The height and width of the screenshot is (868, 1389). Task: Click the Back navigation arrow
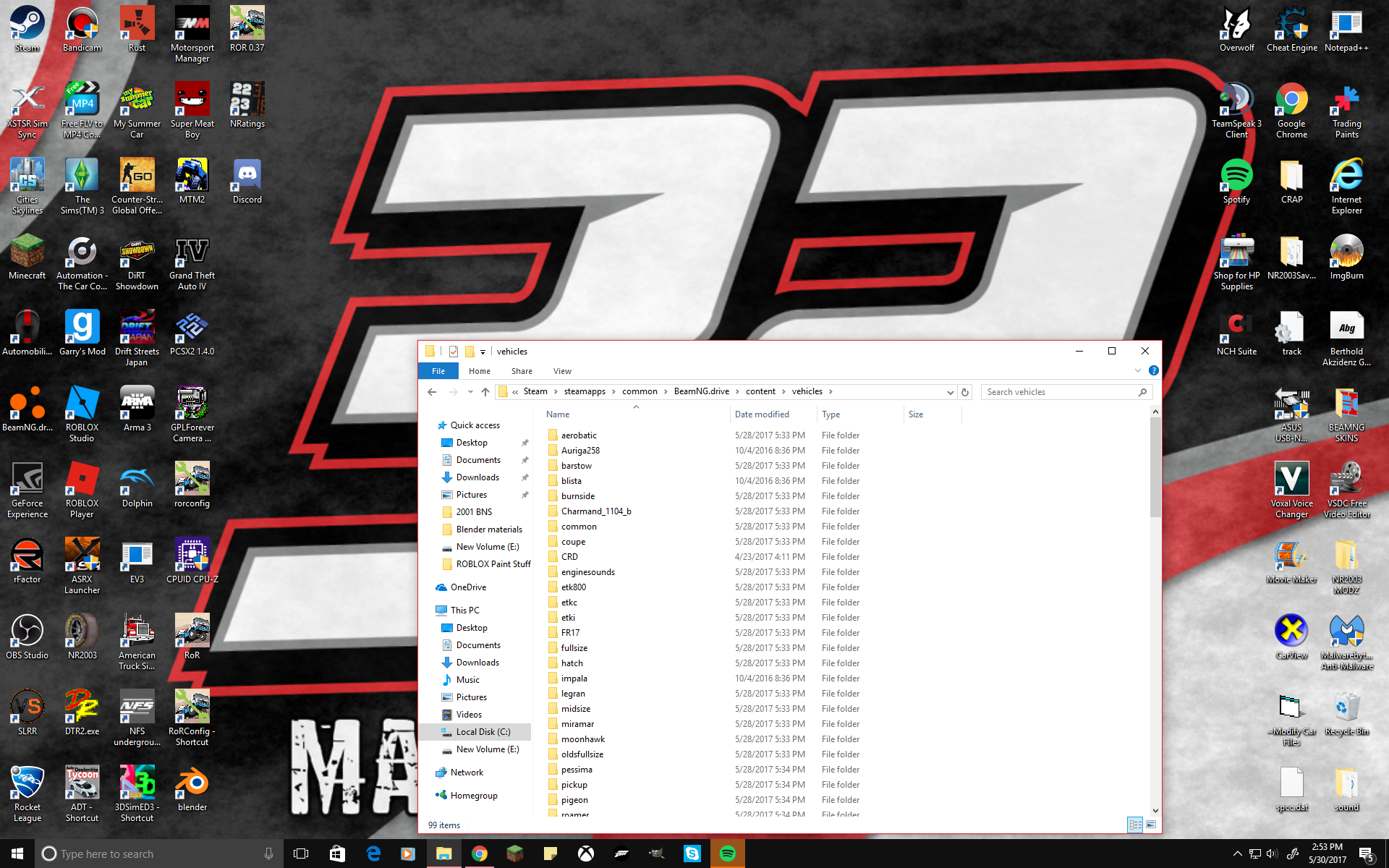pos(432,392)
